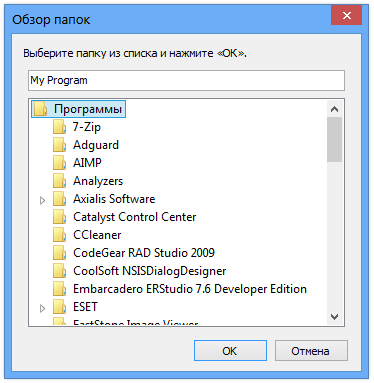374x383 pixels.
Task: Click the My Program folder name field
Action: click(x=186, y=80)
